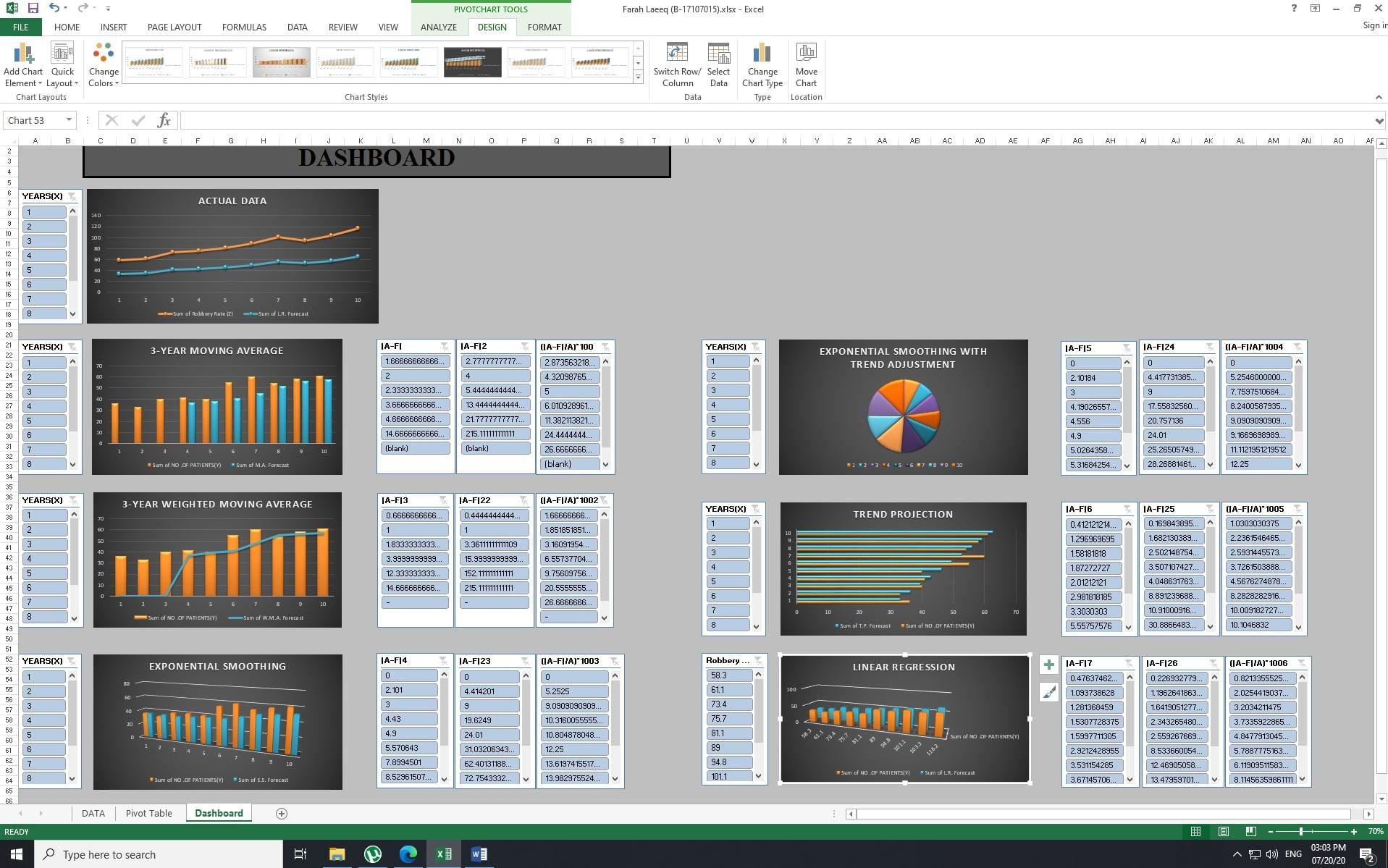The height and width of the screenshot is (868, 1388).
Task: Click the Sign in link
Action: pos(1374,25)
